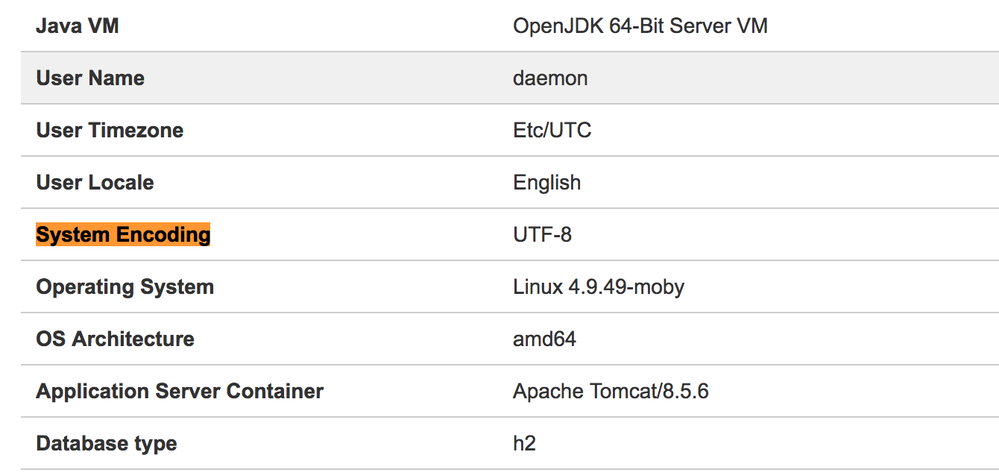This screenshot has width=999, height=476.
Task: Click the User Locale label
Action: (x=95, y=182)
